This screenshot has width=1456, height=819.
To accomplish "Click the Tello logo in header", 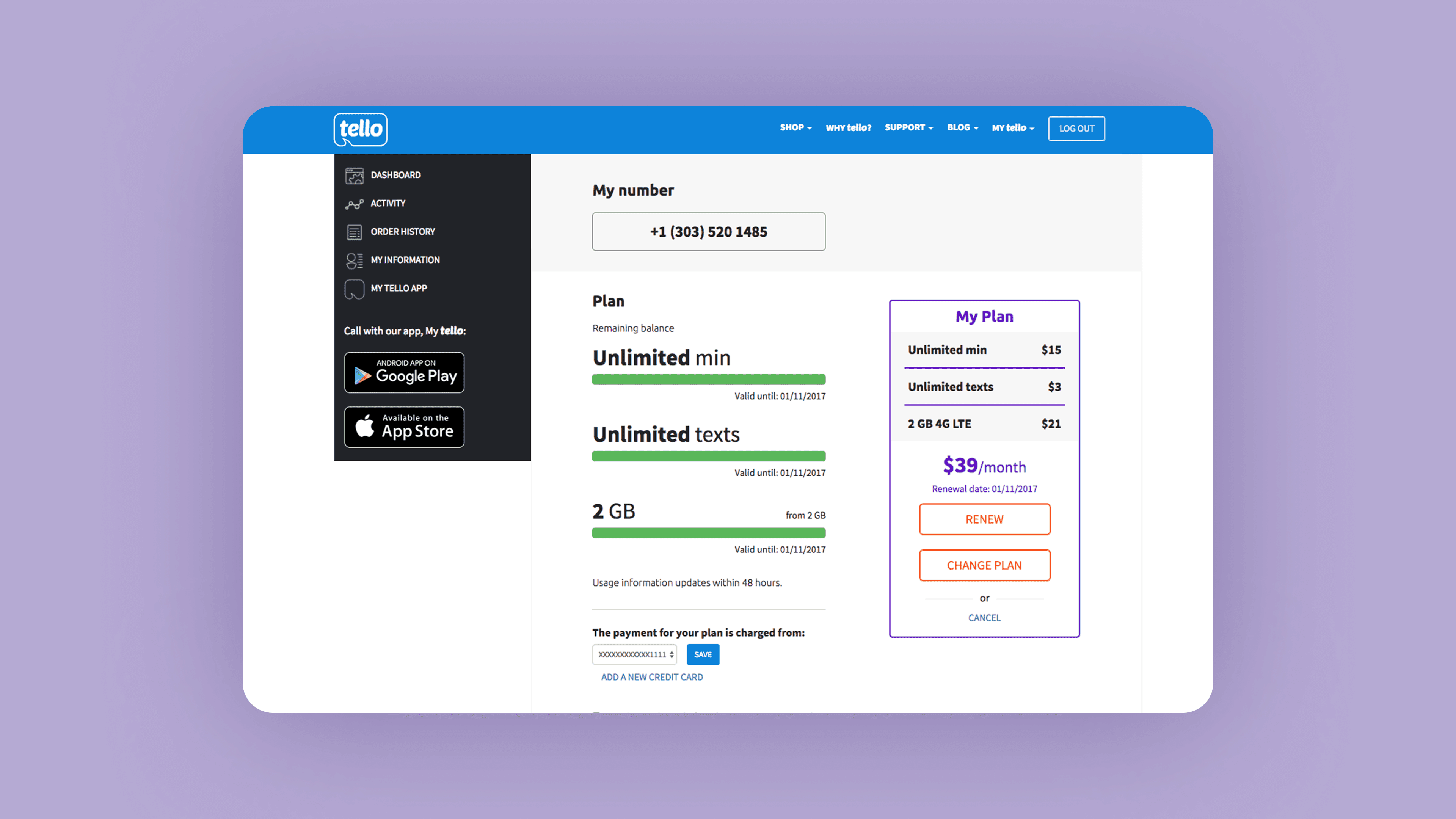I will pos(360,129).
